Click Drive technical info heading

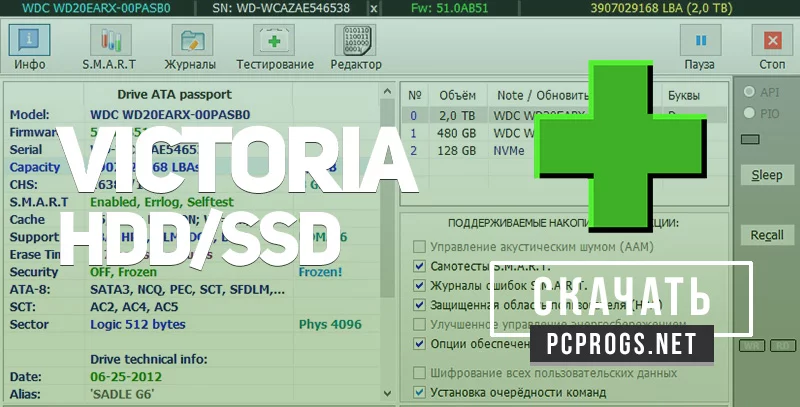point(149,359)
